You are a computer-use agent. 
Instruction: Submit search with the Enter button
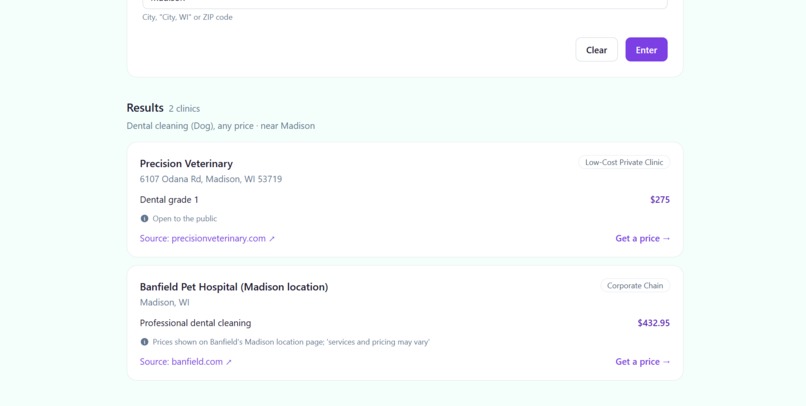pyautogui.click(x=646, y=50)
